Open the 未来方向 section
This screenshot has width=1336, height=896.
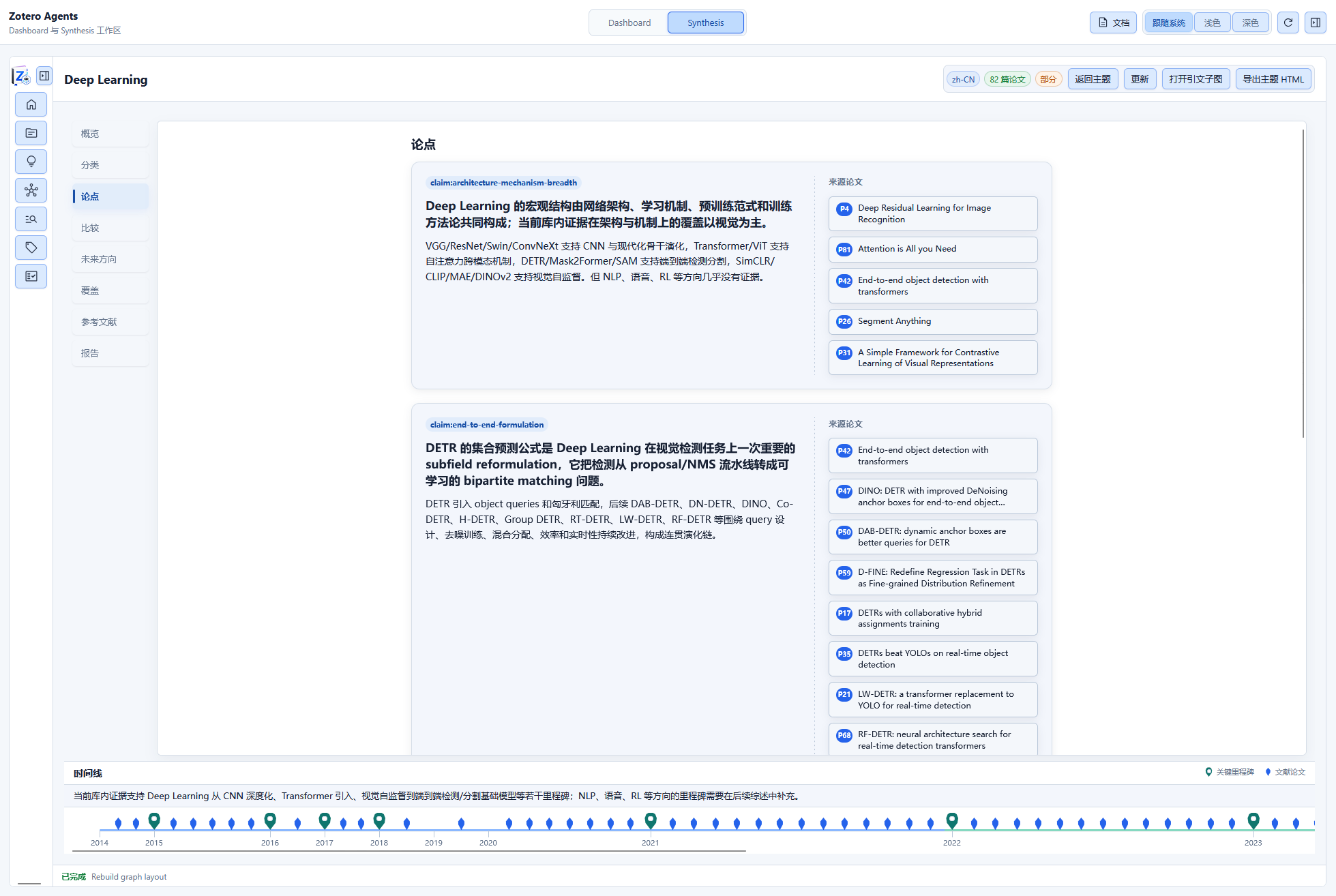coord(110,259)
